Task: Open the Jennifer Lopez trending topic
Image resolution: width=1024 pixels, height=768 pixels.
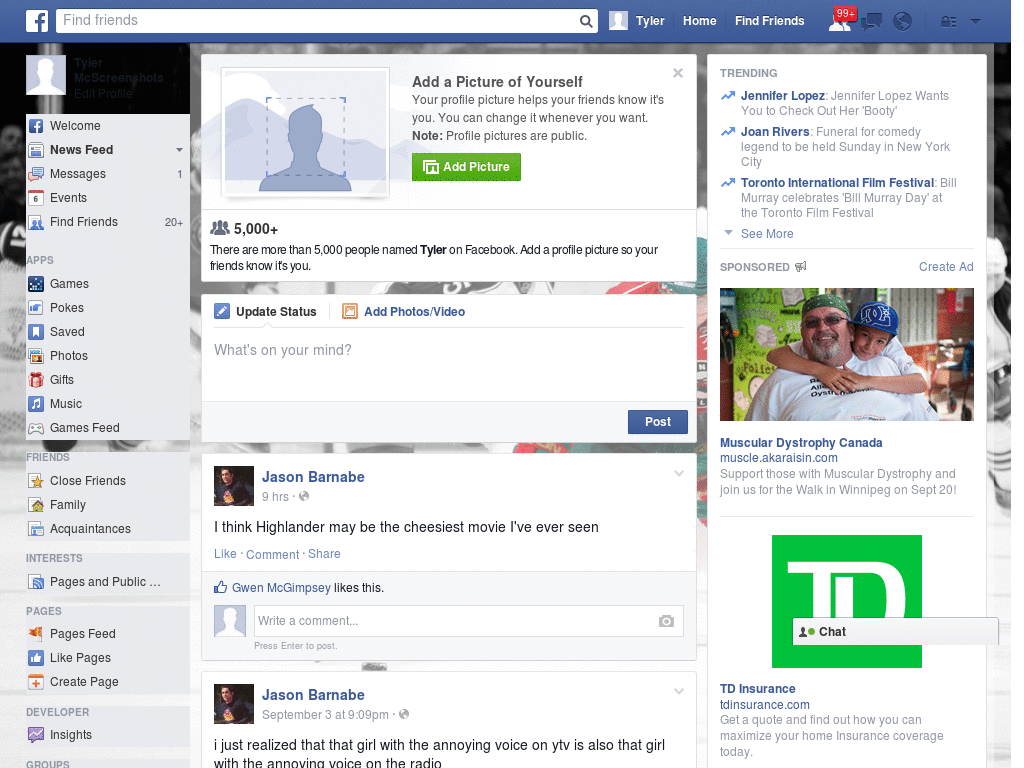Action: coord(782,96)
